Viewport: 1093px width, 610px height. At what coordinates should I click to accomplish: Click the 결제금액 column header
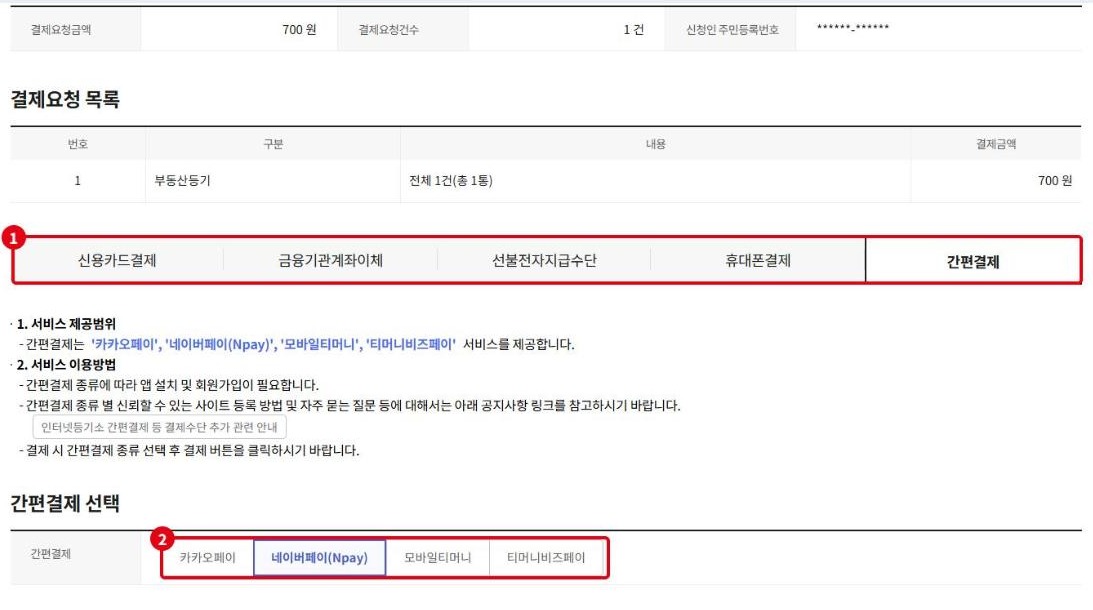point(996,144)
